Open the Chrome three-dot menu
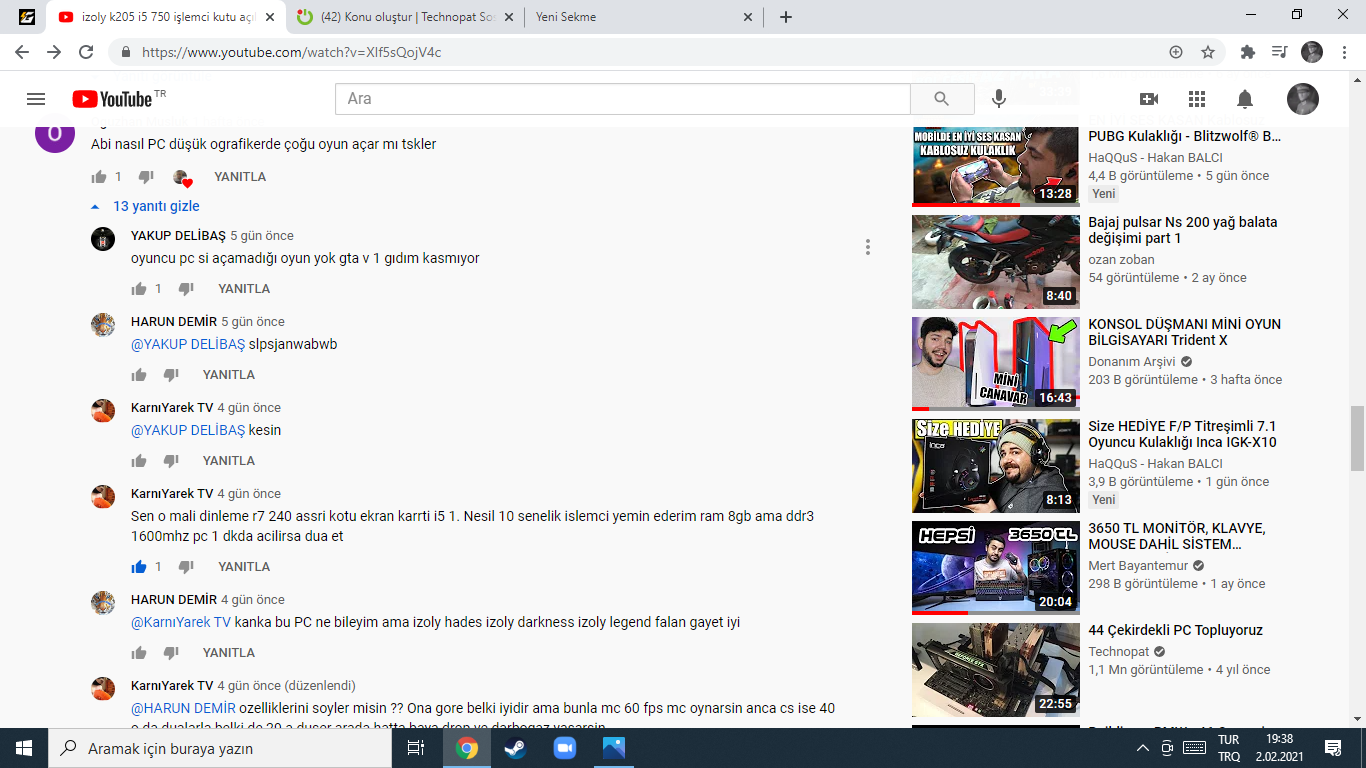Viewport: 1366px width, 768px height. (1345, 52)
